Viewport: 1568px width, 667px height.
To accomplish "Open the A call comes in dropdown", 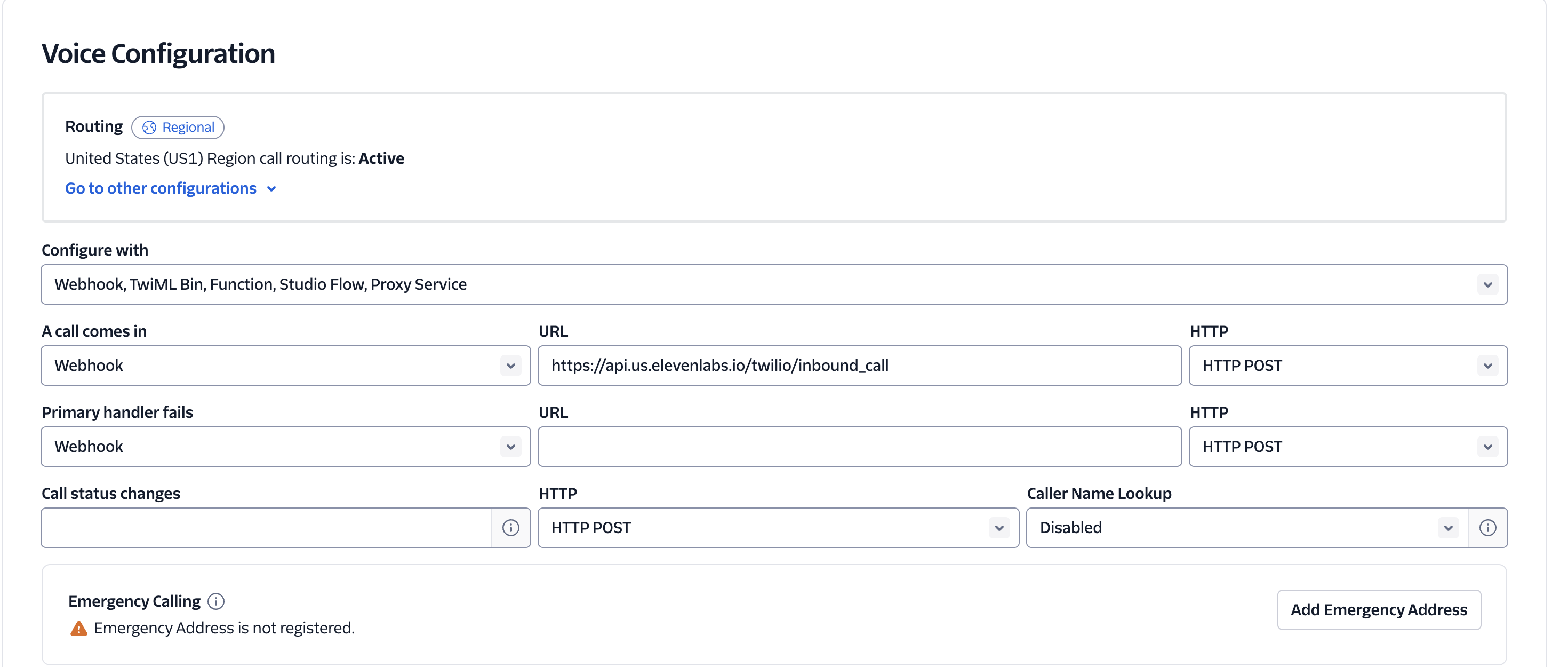I will pos(285,366).
